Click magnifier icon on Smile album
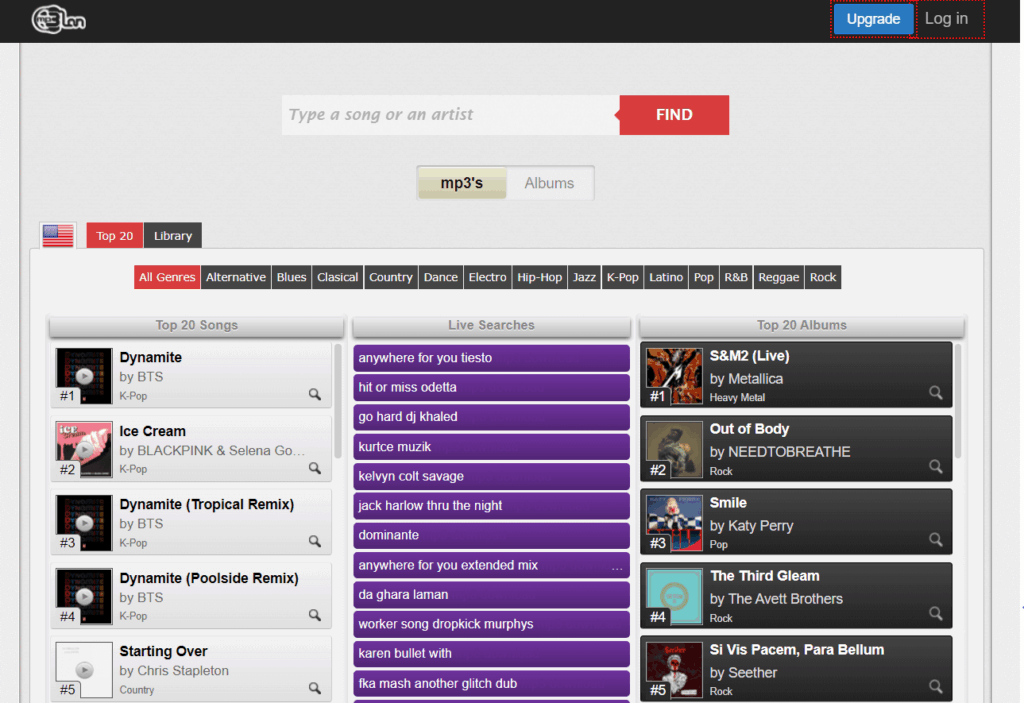This screenshot has height=703, width=1024. [936, 540]
